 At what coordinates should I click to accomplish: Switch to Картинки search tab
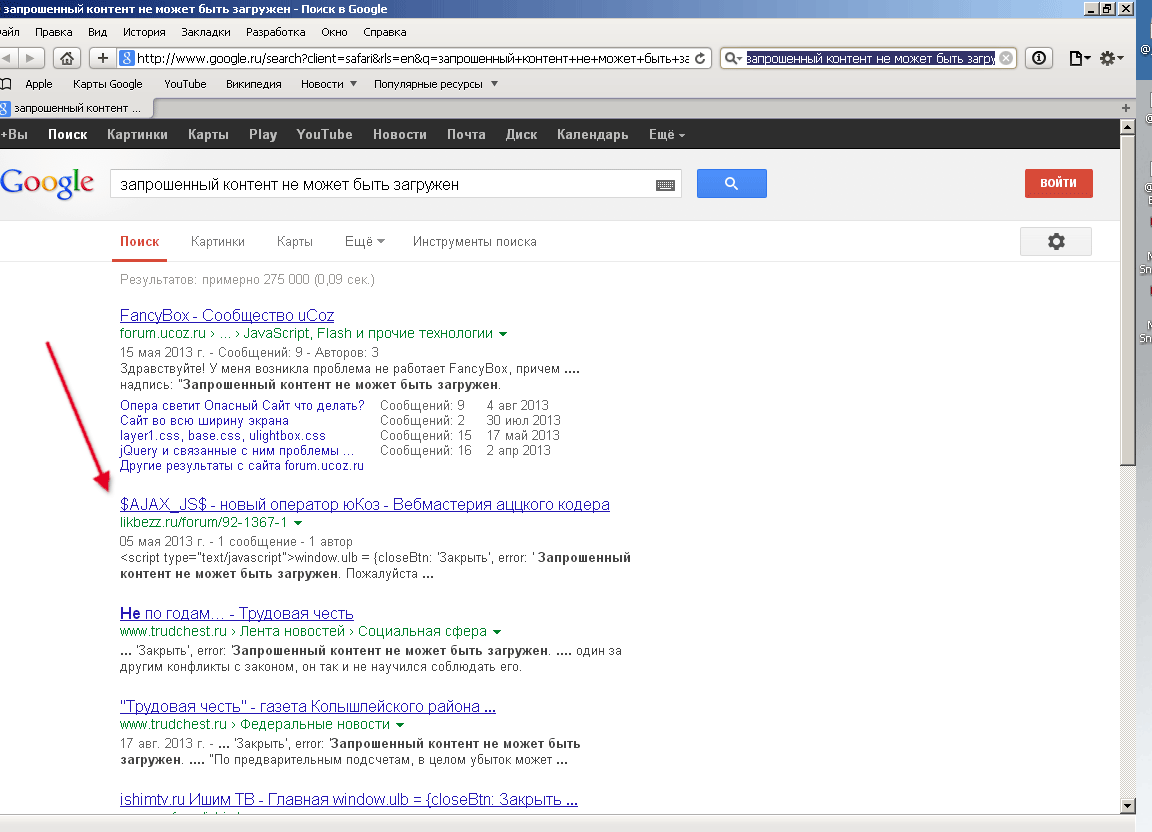[217, 242]
